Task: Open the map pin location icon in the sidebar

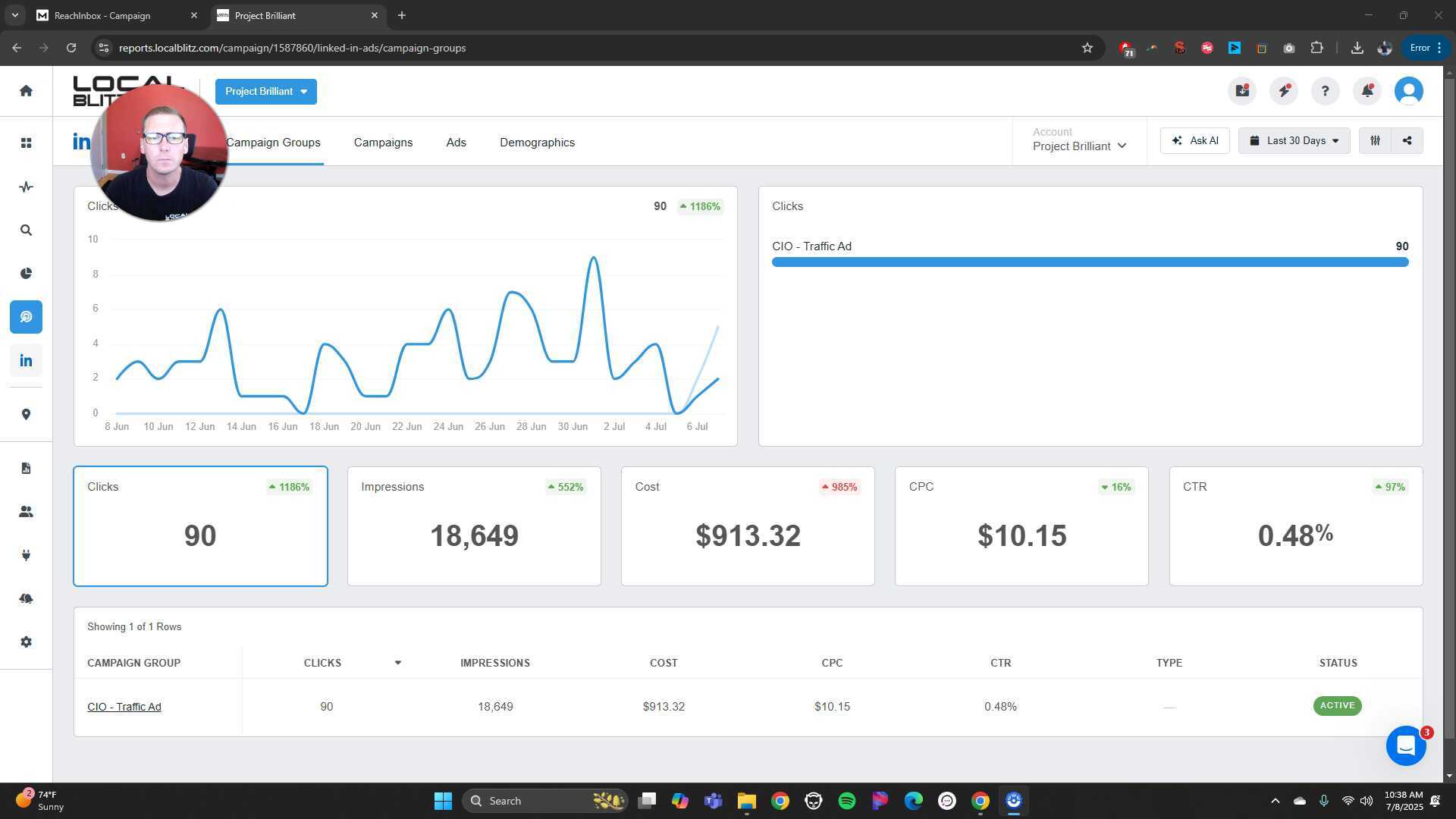Action: click(x=26, y=414)
